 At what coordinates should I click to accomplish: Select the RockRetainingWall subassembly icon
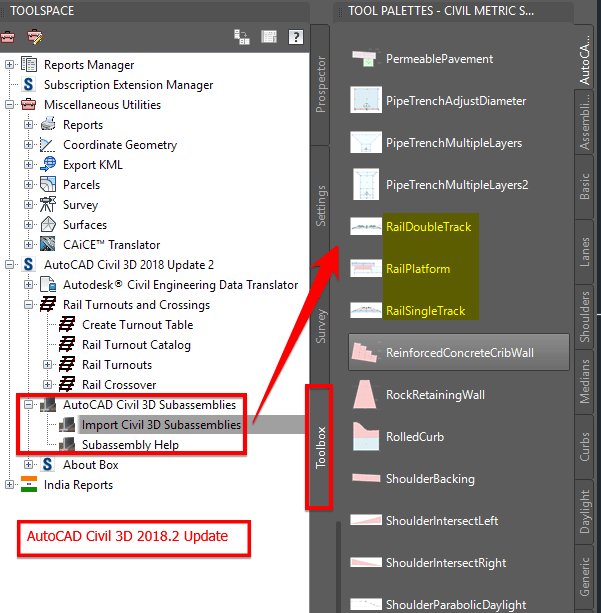click(365, 394)
